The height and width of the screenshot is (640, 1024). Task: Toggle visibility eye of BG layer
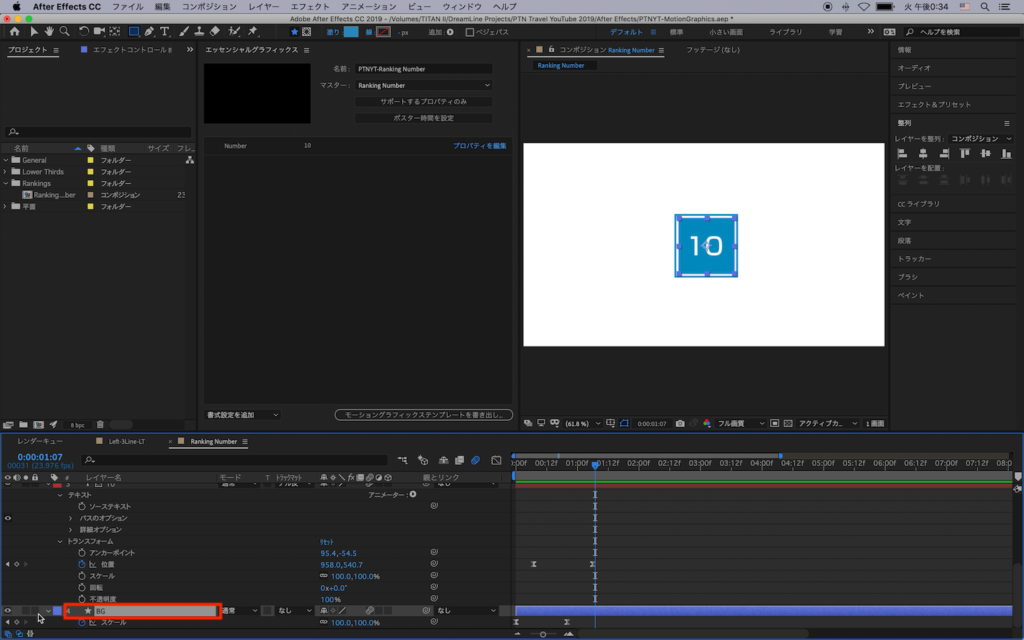click(x=8, y=610)
